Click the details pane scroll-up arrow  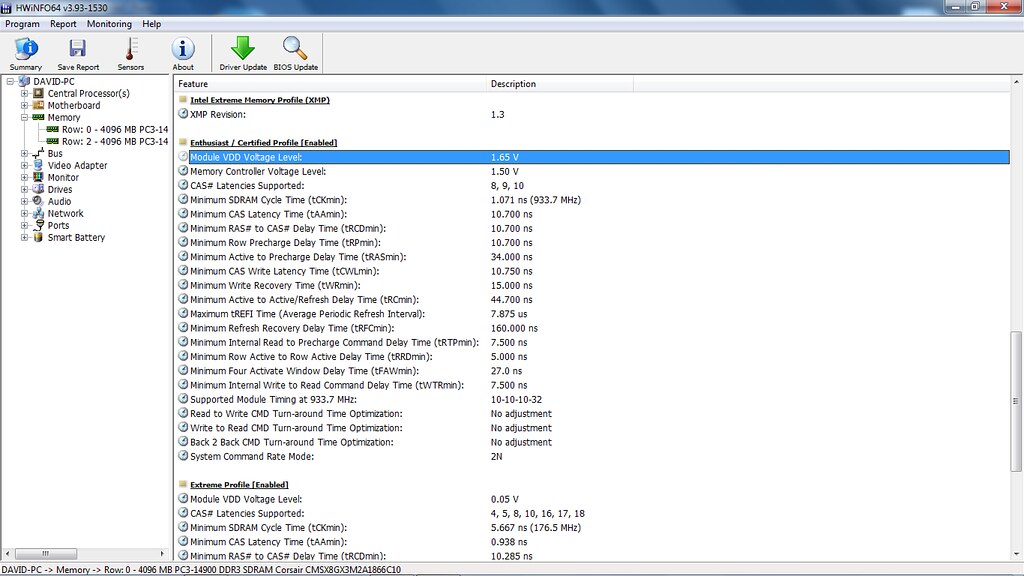click(x=1016, y=82)
